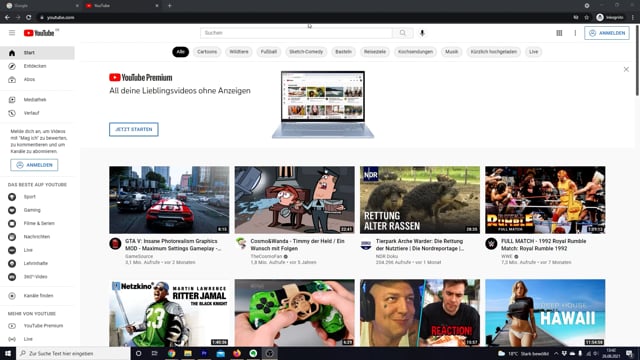This screenshot has width=640, height=360.
Task: Open the Sport category
Action: pos(37,197)
